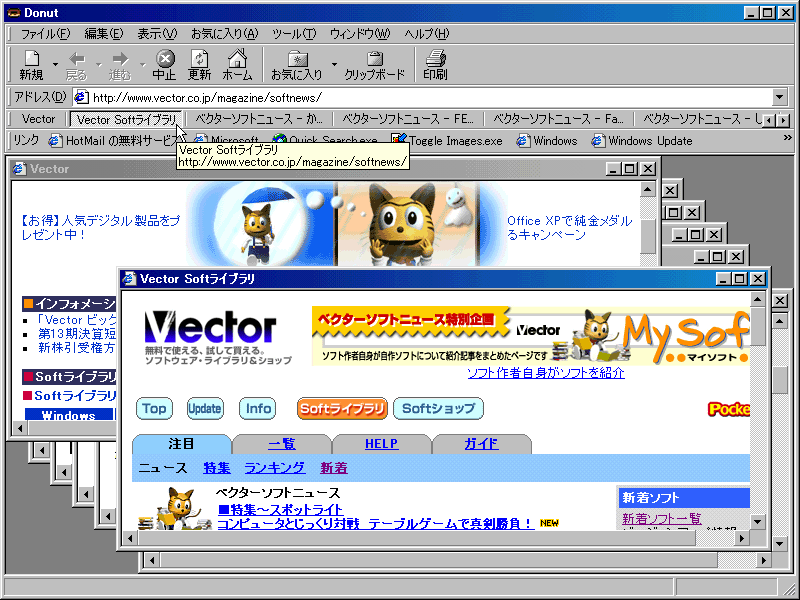Open the 特集 link

click(217, 468)
